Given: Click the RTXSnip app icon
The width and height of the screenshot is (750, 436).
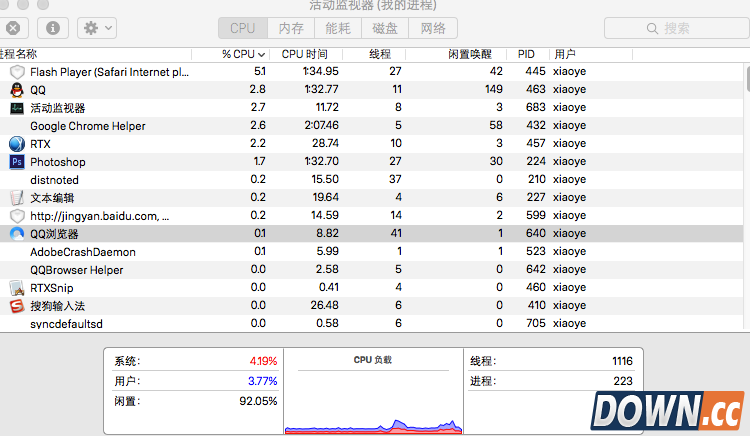Looking at the screenshot, I should [x=17, y=288].
